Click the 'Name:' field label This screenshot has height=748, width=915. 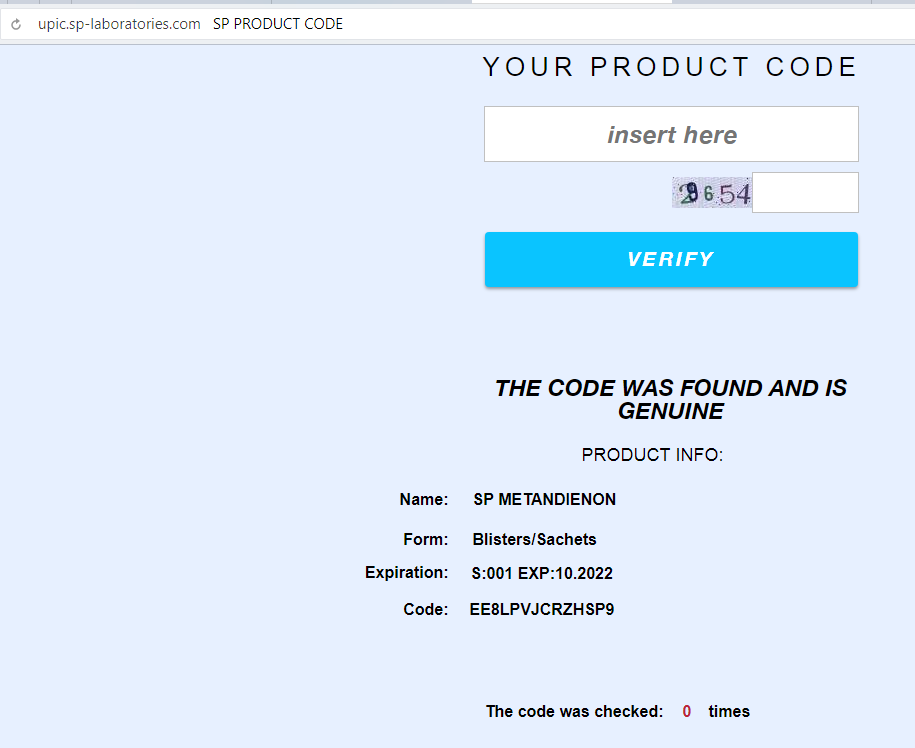[x=424, y=500]
